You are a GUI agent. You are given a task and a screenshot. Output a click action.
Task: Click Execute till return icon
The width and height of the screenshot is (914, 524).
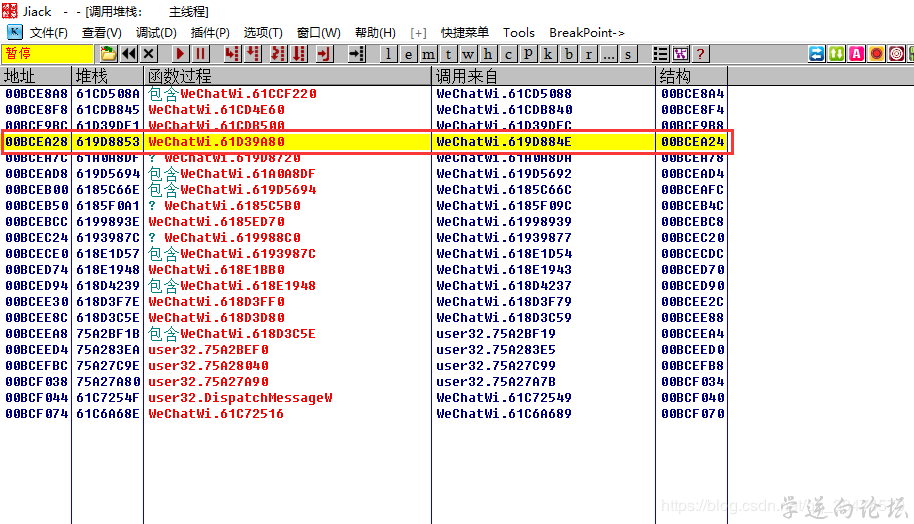click(324, 54)
